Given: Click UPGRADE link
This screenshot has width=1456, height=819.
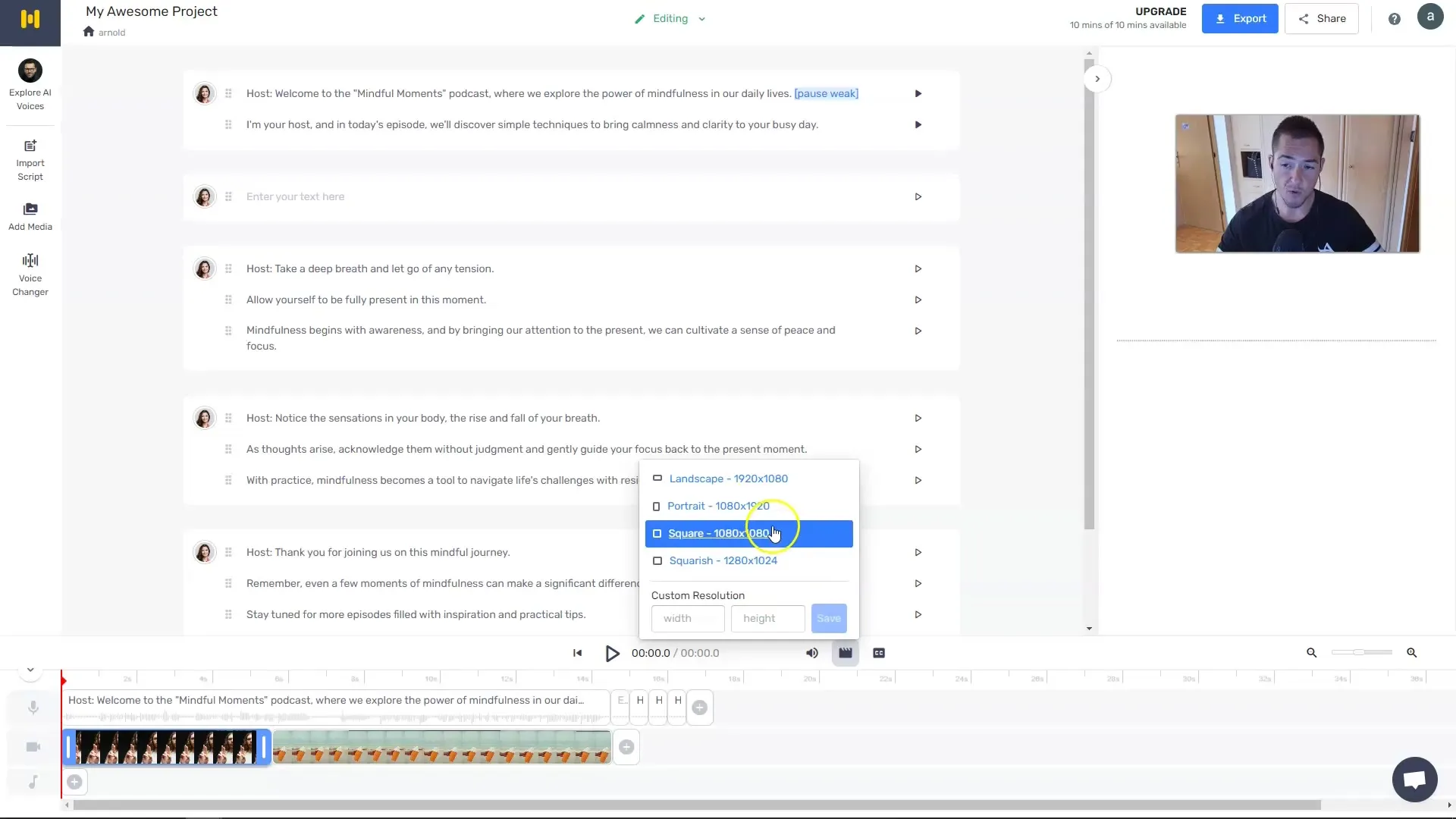Looking at the screenshot, I should click(x=1160, y=11).
